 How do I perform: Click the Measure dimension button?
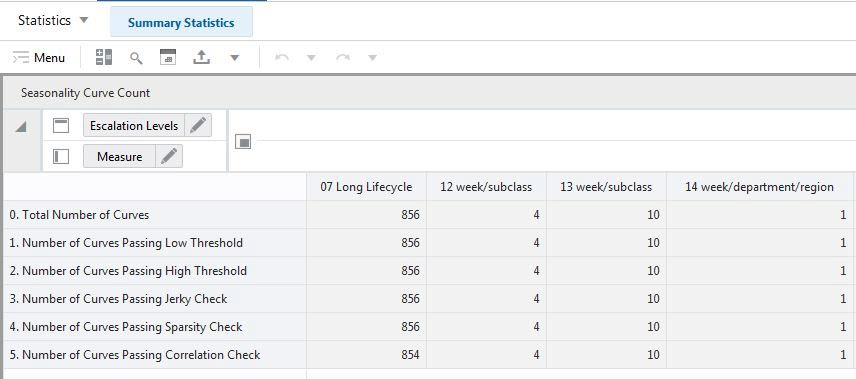point(119,157)
